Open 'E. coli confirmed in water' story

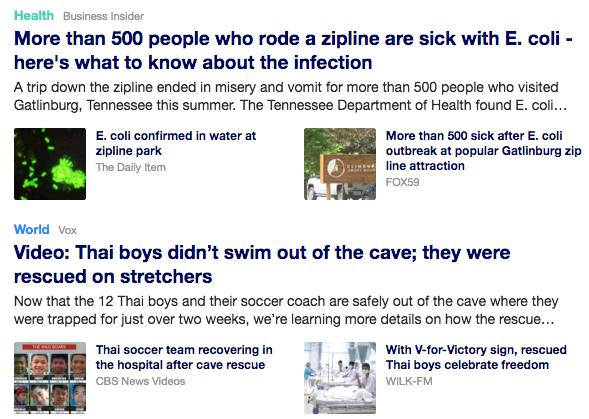coord(176,143)
